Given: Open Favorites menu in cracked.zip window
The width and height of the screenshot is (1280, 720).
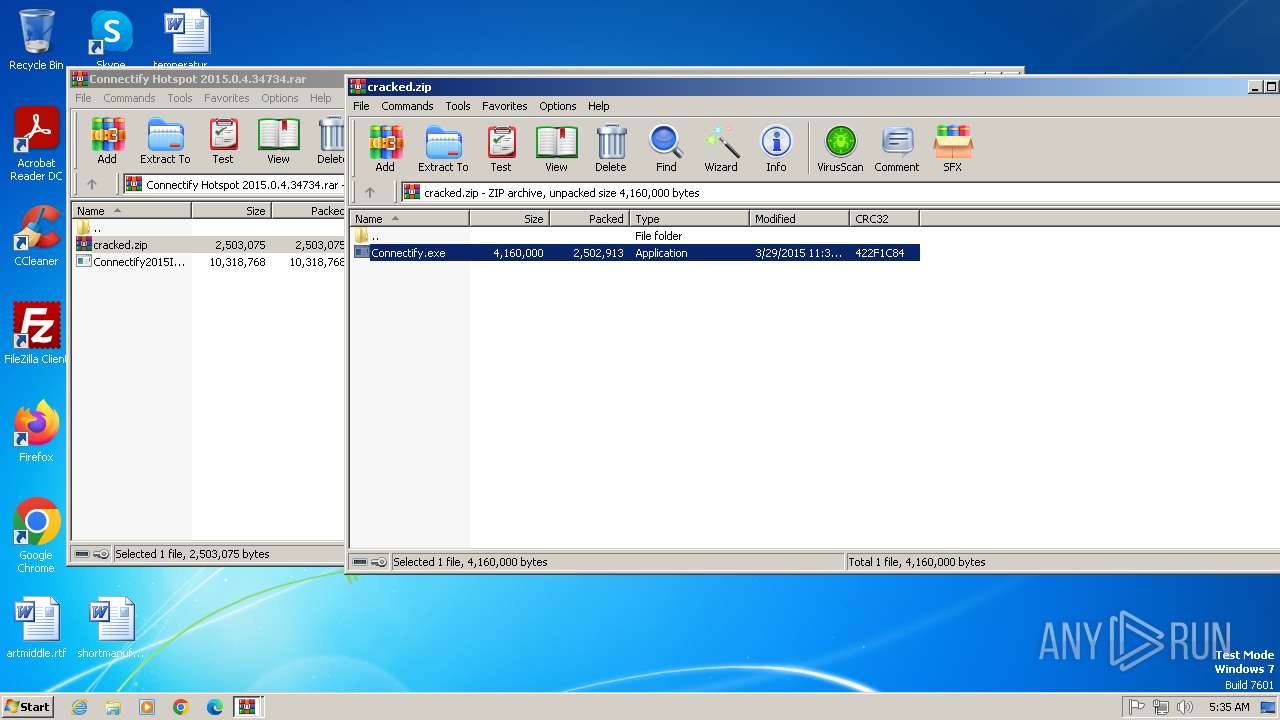Looking at the screenshot, I should point(505,106).
